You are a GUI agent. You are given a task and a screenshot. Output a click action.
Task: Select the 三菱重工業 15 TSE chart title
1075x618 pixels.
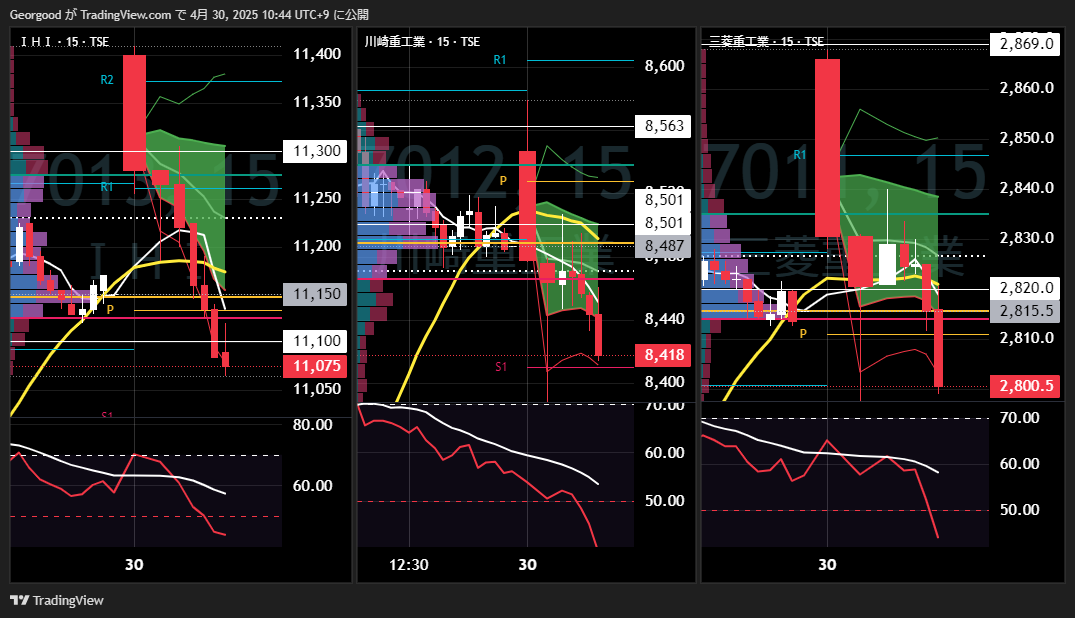[766, 42]
